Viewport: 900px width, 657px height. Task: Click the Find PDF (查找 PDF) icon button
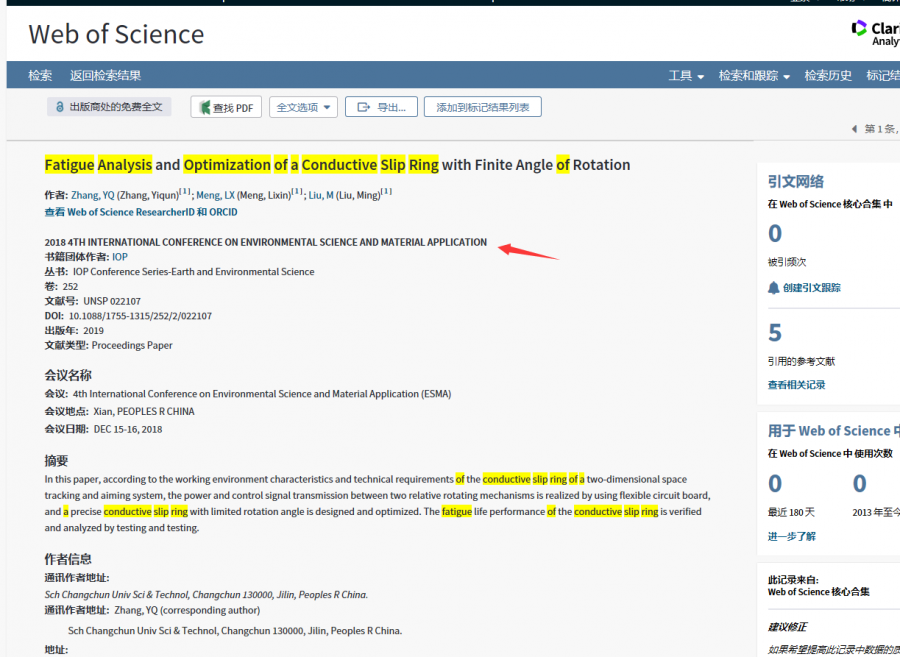[x=205, y=108]
